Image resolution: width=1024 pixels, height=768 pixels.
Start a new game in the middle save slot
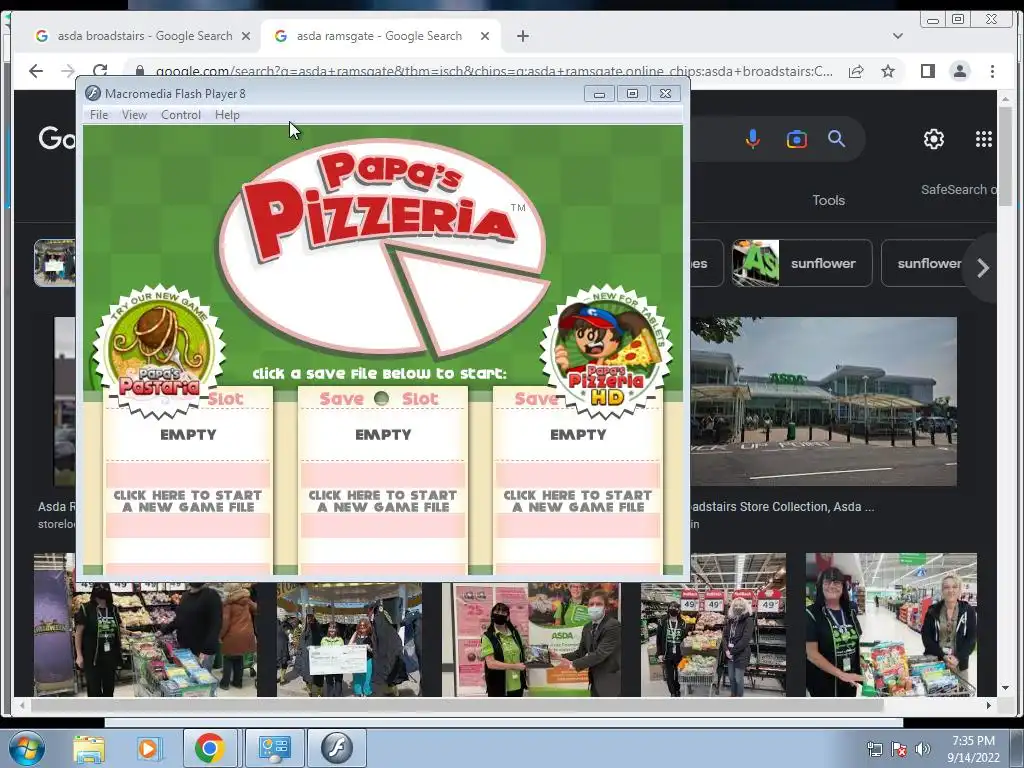point(383,501)
